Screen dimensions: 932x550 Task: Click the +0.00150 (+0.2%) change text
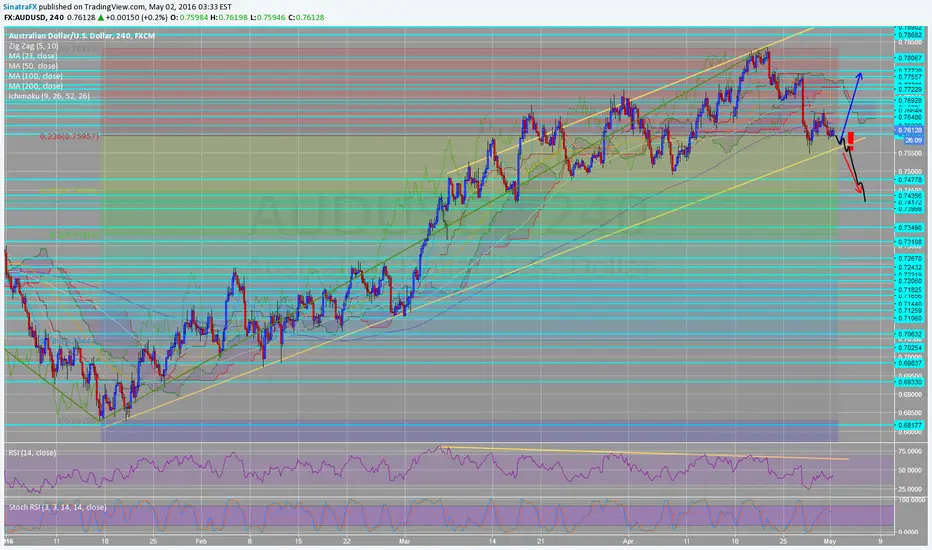click(x=137, y=18)
